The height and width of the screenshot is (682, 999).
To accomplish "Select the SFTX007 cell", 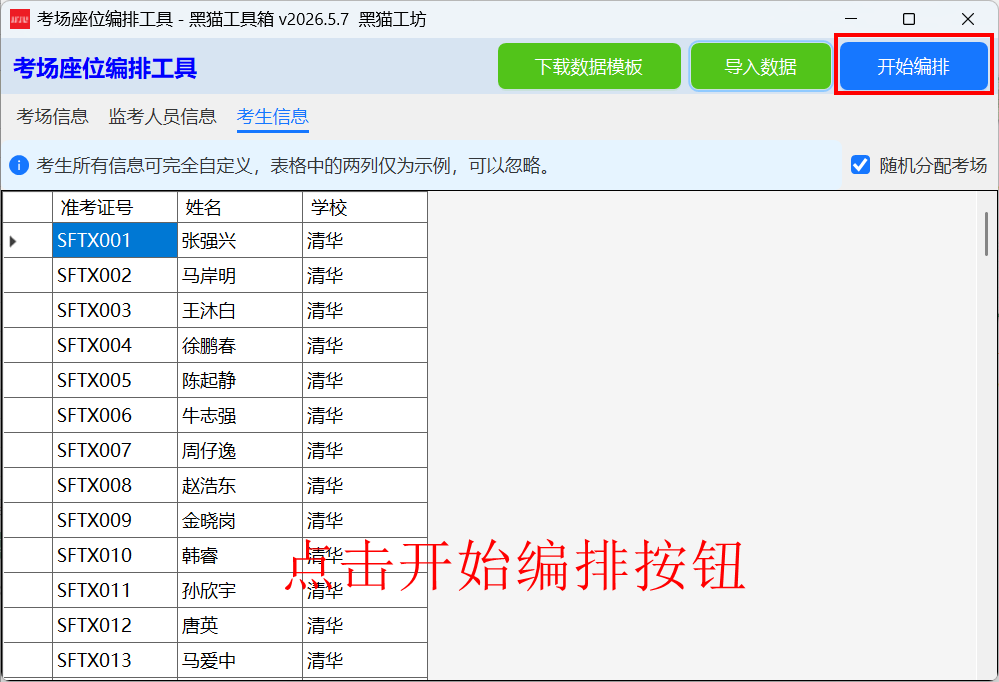I will coord(115,451).
